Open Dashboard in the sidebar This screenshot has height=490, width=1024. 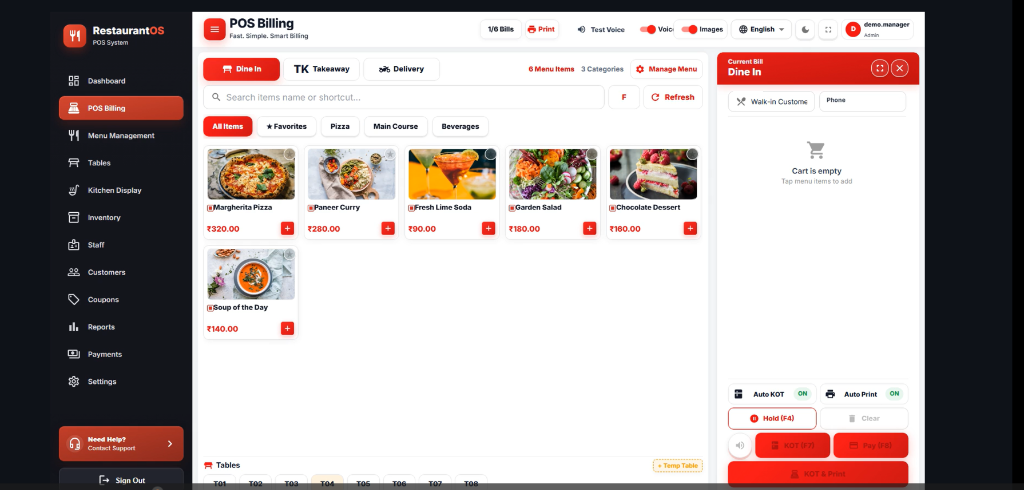click(x=121, y=81)
